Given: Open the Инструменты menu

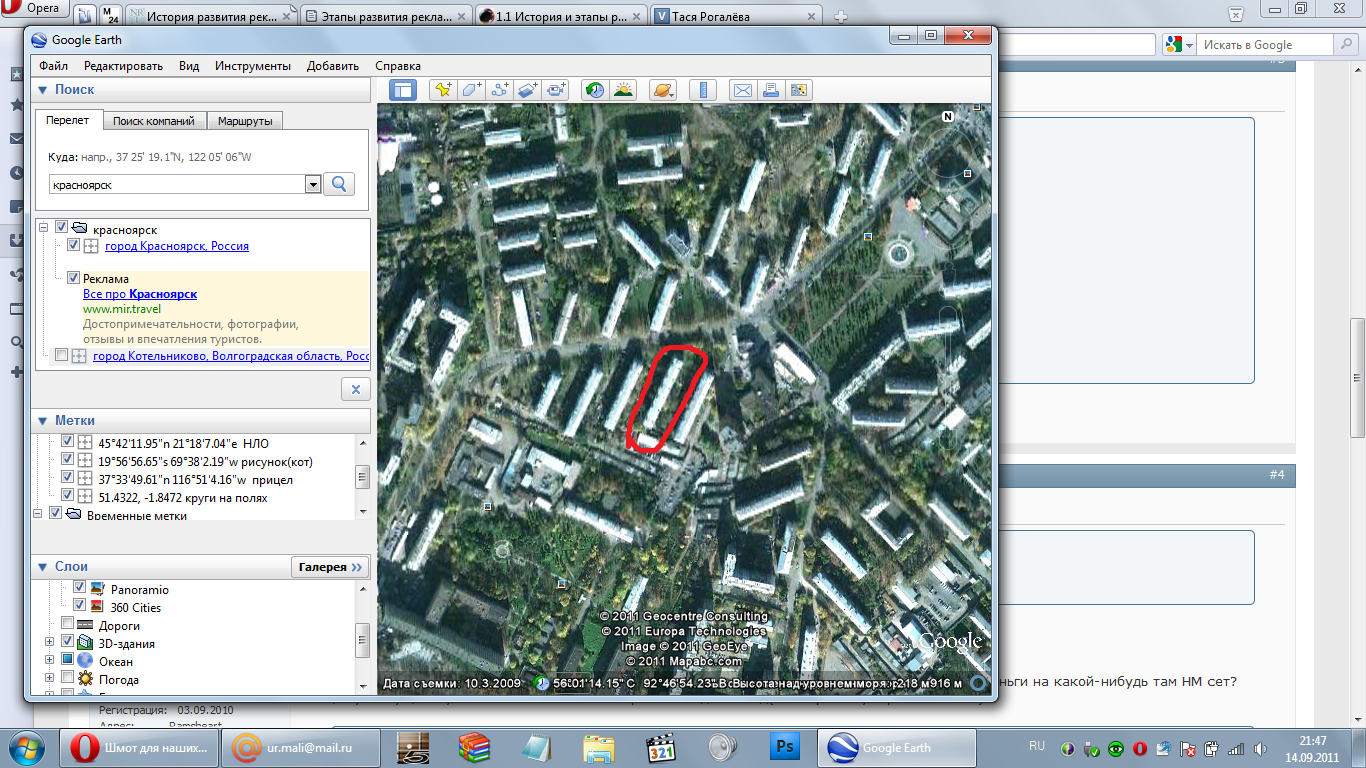Looking at the screenshot, I should point(253,66).
